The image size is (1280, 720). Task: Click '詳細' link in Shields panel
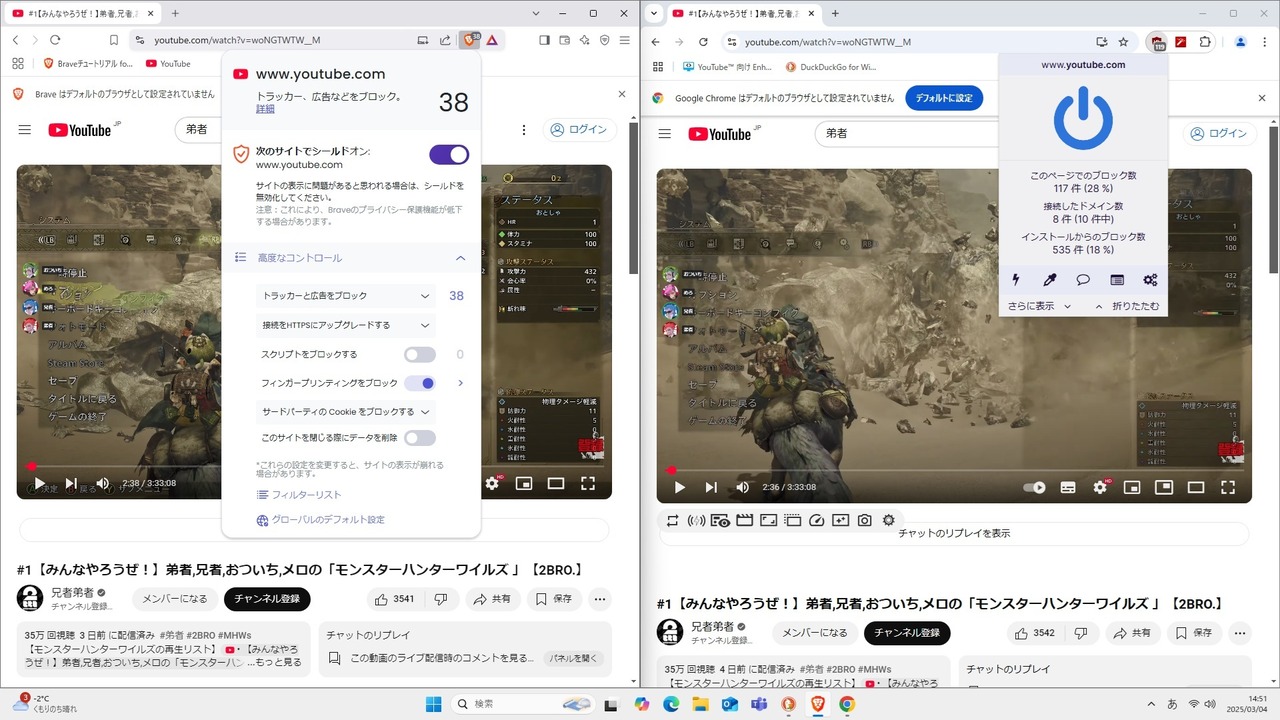(x=265, y=109)
